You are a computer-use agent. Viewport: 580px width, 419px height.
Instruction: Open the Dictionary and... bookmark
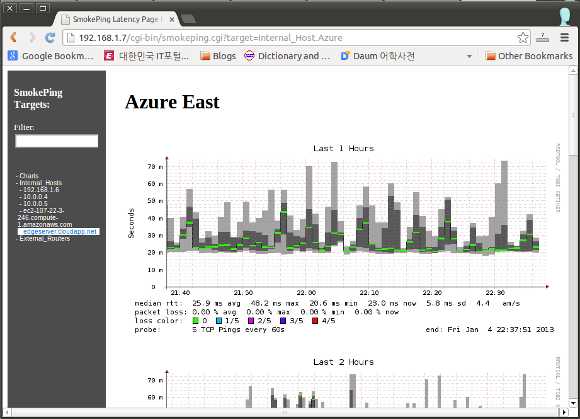[x=287, y=56]
